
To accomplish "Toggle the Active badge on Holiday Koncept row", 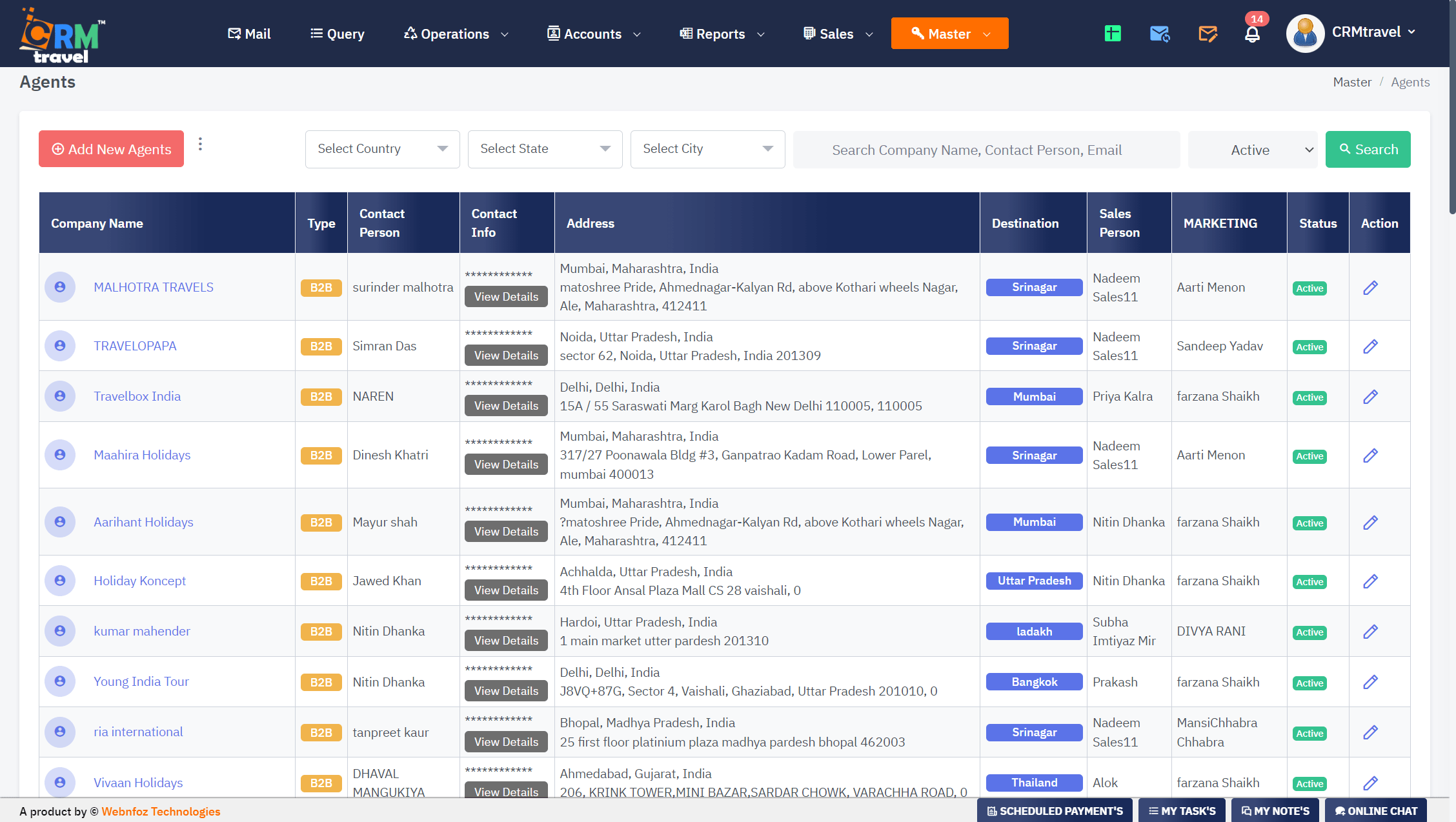I will [x=1309, y=581].
